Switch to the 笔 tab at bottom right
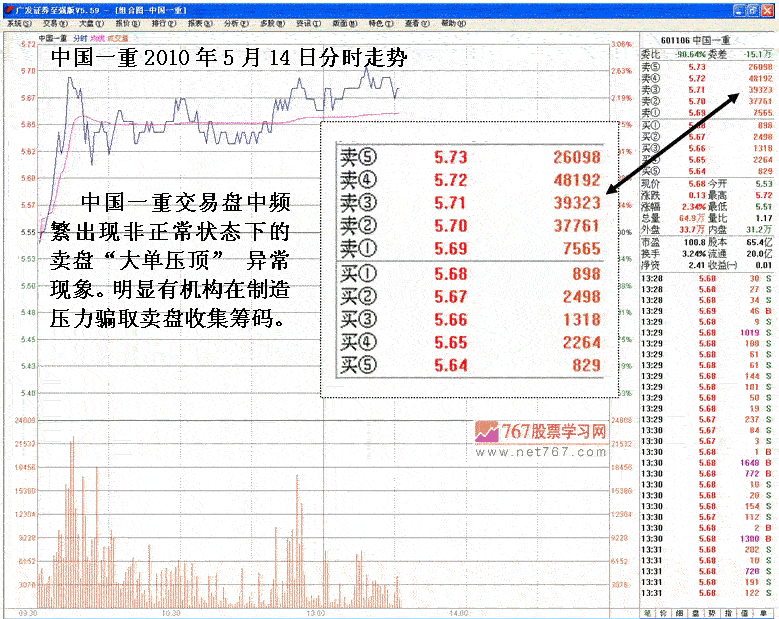The image size is (779, 619). [x=647, y=614]
